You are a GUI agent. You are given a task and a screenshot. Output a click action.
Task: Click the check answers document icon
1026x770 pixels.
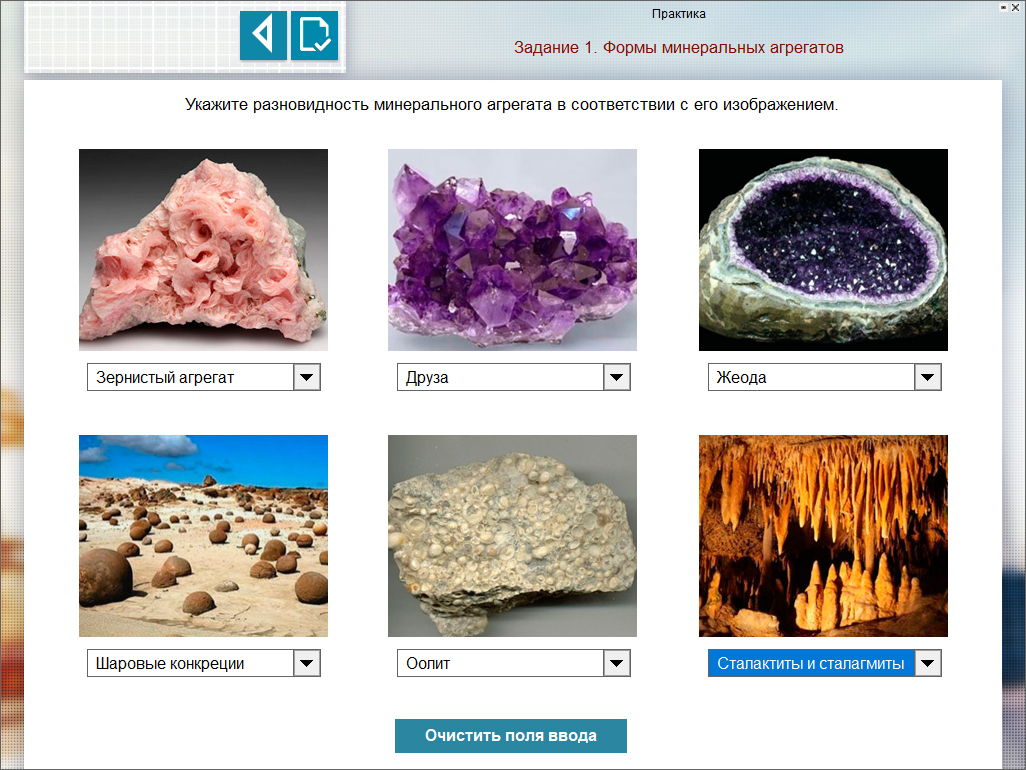(x=314, y=36)
